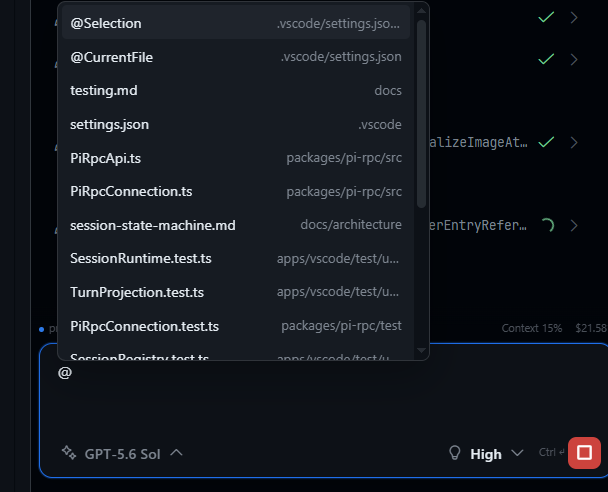Viewport: 608px width, 492px height.
Task: Select settings.json in .vscode
Action: point(236,124)
